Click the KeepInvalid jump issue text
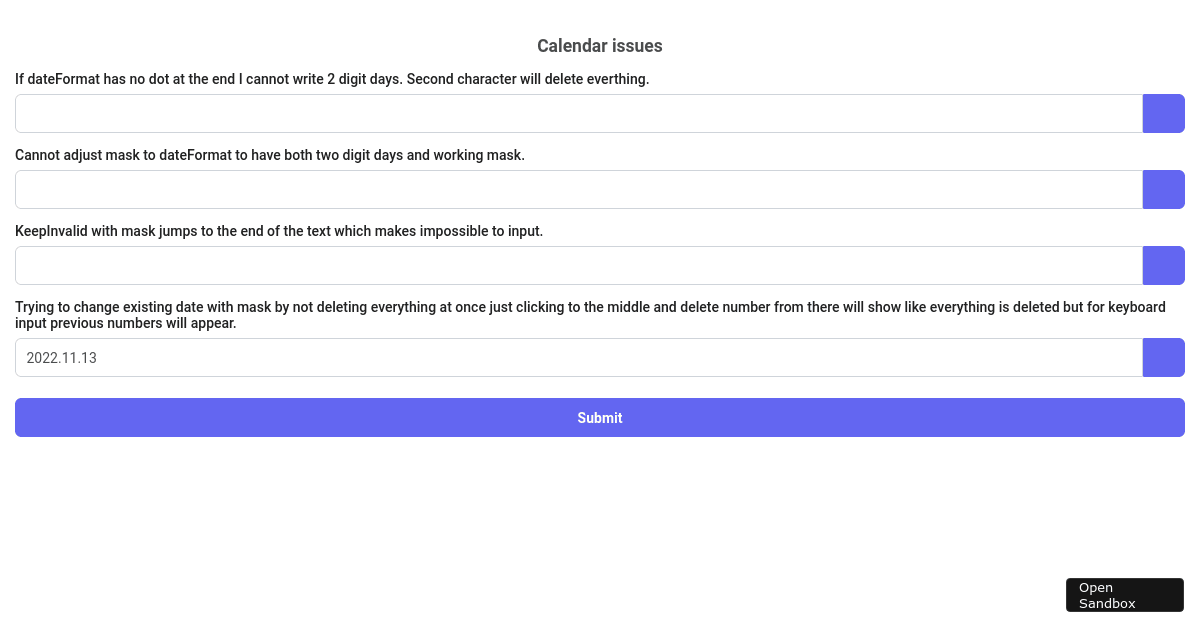Image resolution: width=1200 pixels, height=630 pixels. click(278, 231)
